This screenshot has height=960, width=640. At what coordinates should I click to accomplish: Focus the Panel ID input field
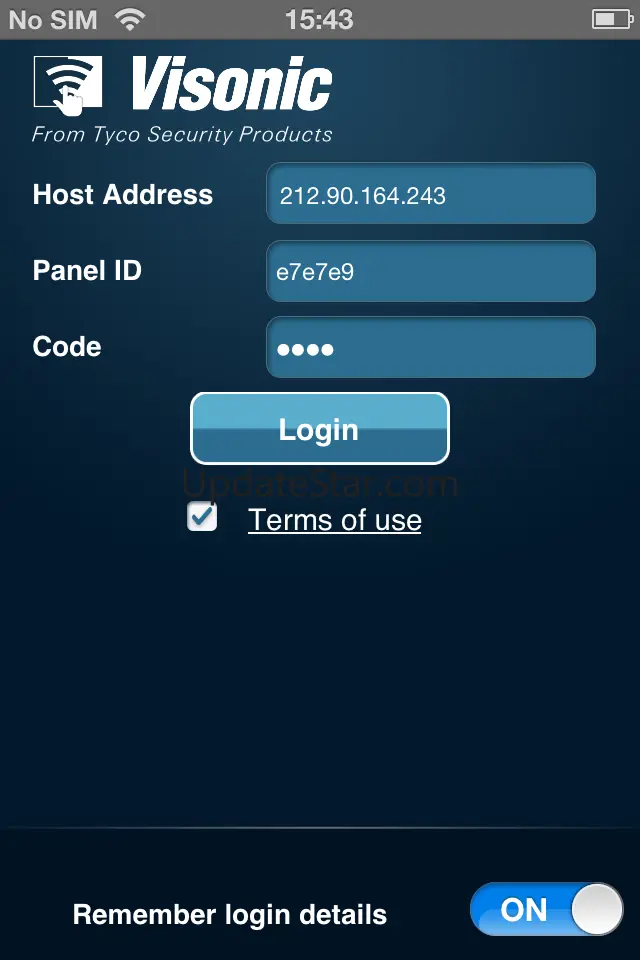click(431, 271)
